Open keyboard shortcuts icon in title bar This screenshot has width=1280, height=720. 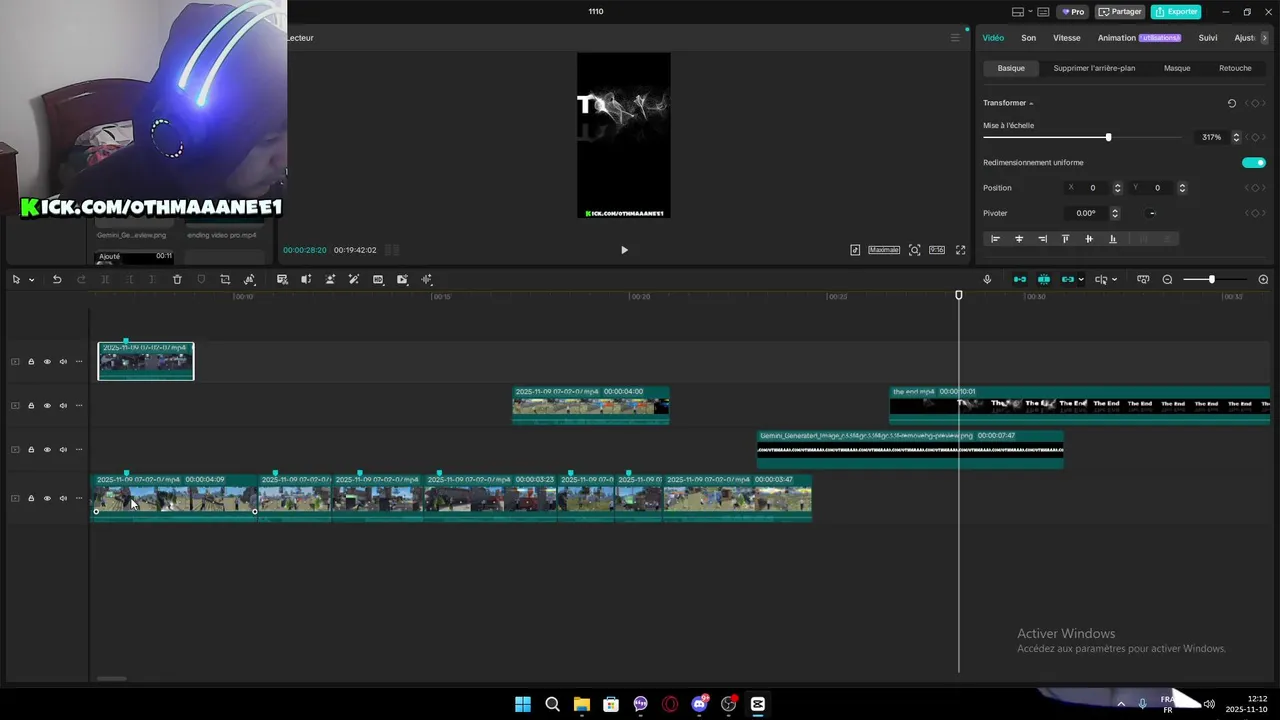coord(1043,12)
